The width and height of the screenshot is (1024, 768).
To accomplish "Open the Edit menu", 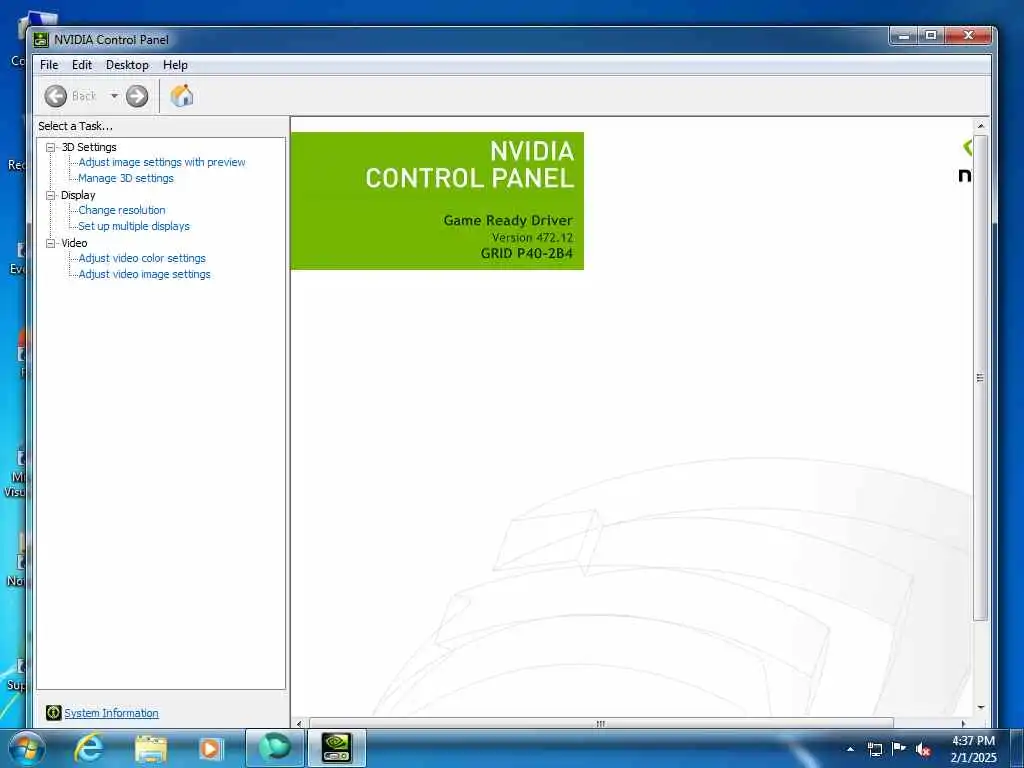I will [x=82, y=65].
